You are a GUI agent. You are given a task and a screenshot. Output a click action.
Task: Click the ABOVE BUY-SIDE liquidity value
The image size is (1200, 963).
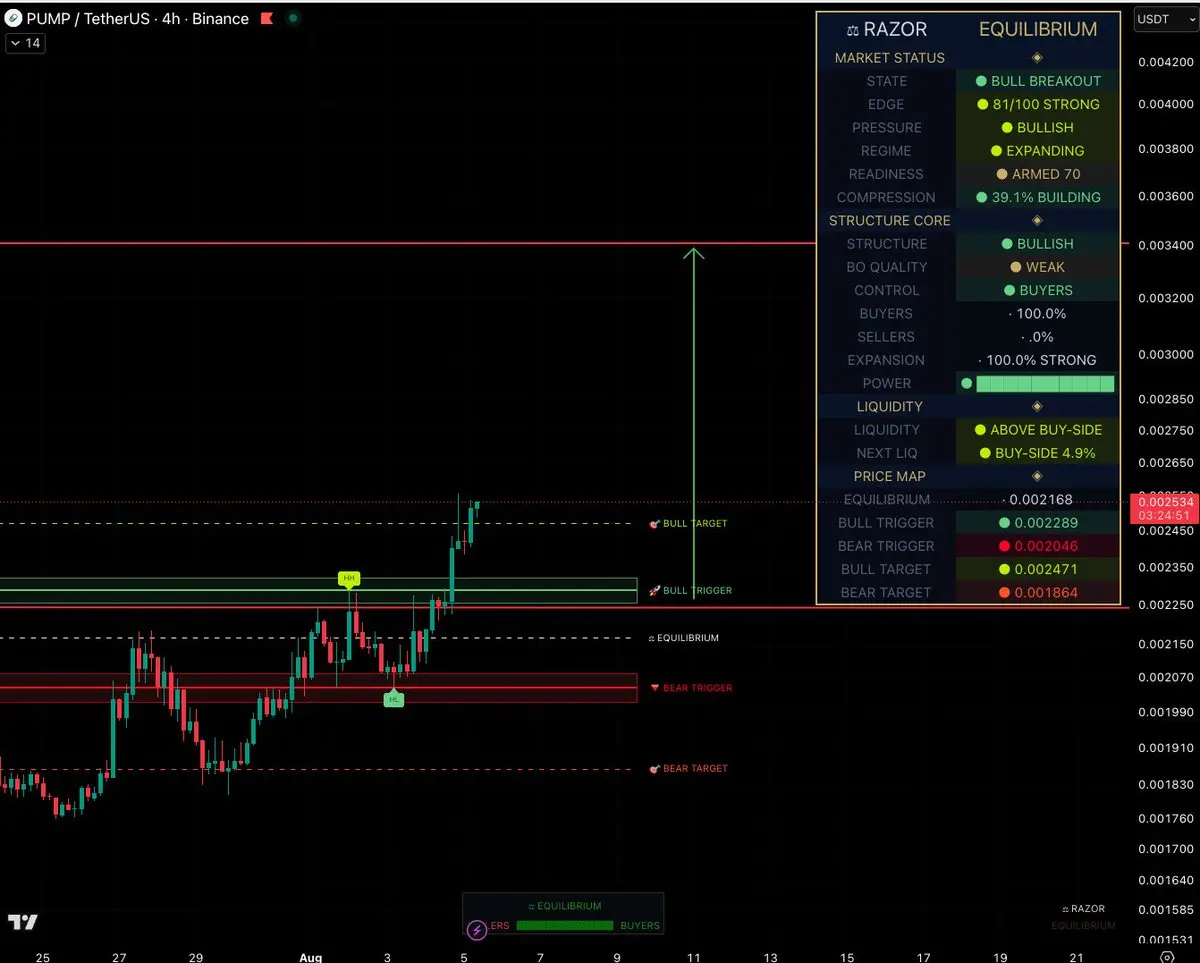pyautogui.click(x=1038, y=430)
